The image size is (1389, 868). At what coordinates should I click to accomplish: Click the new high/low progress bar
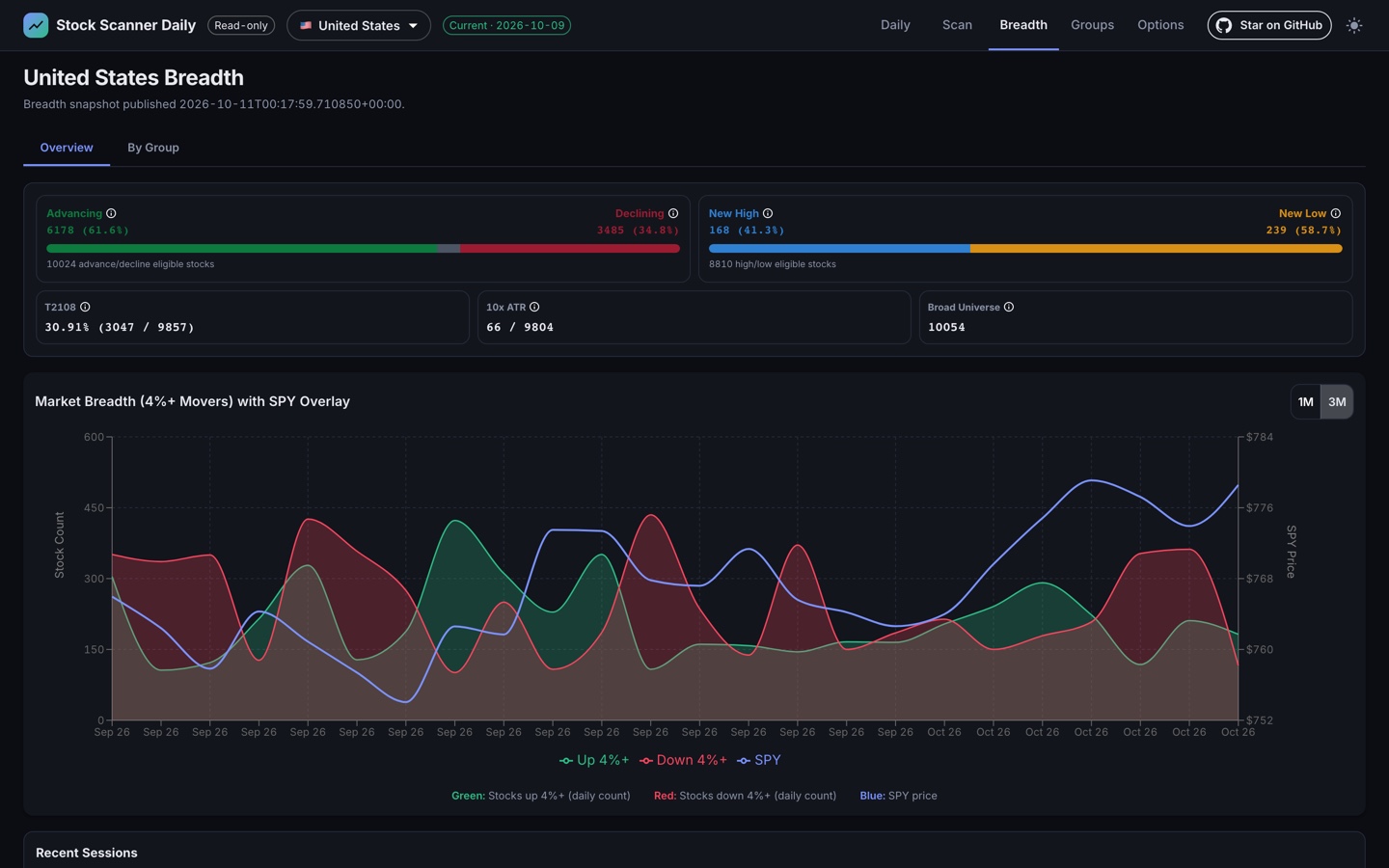coord(1025,248)
